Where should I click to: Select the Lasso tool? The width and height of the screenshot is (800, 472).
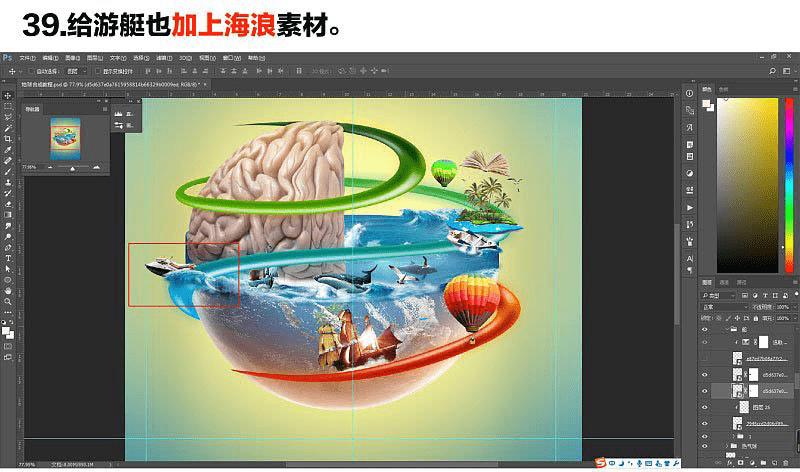pyautogui.click(x=8, y=117)
